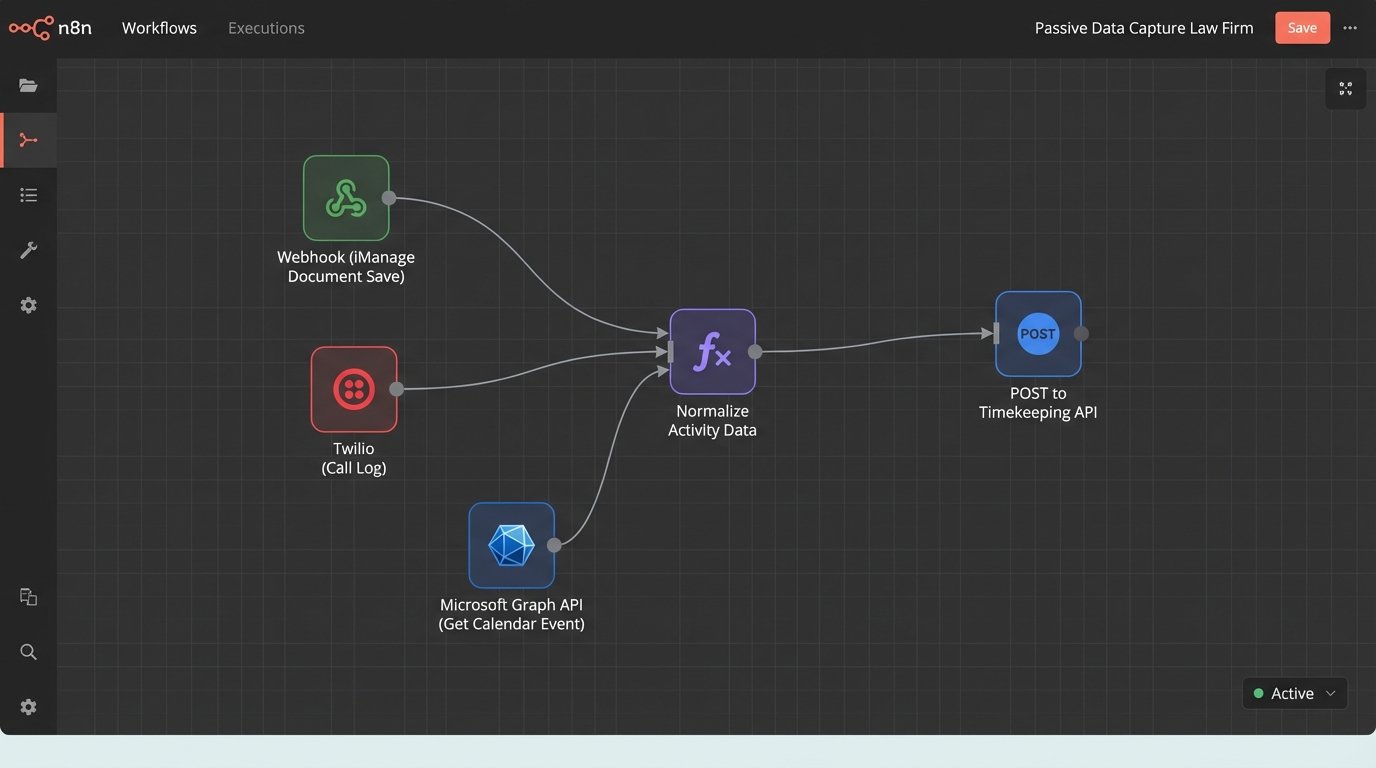
Task: Click the wrench tools icon in sidebar
Action: click(28, 250)
